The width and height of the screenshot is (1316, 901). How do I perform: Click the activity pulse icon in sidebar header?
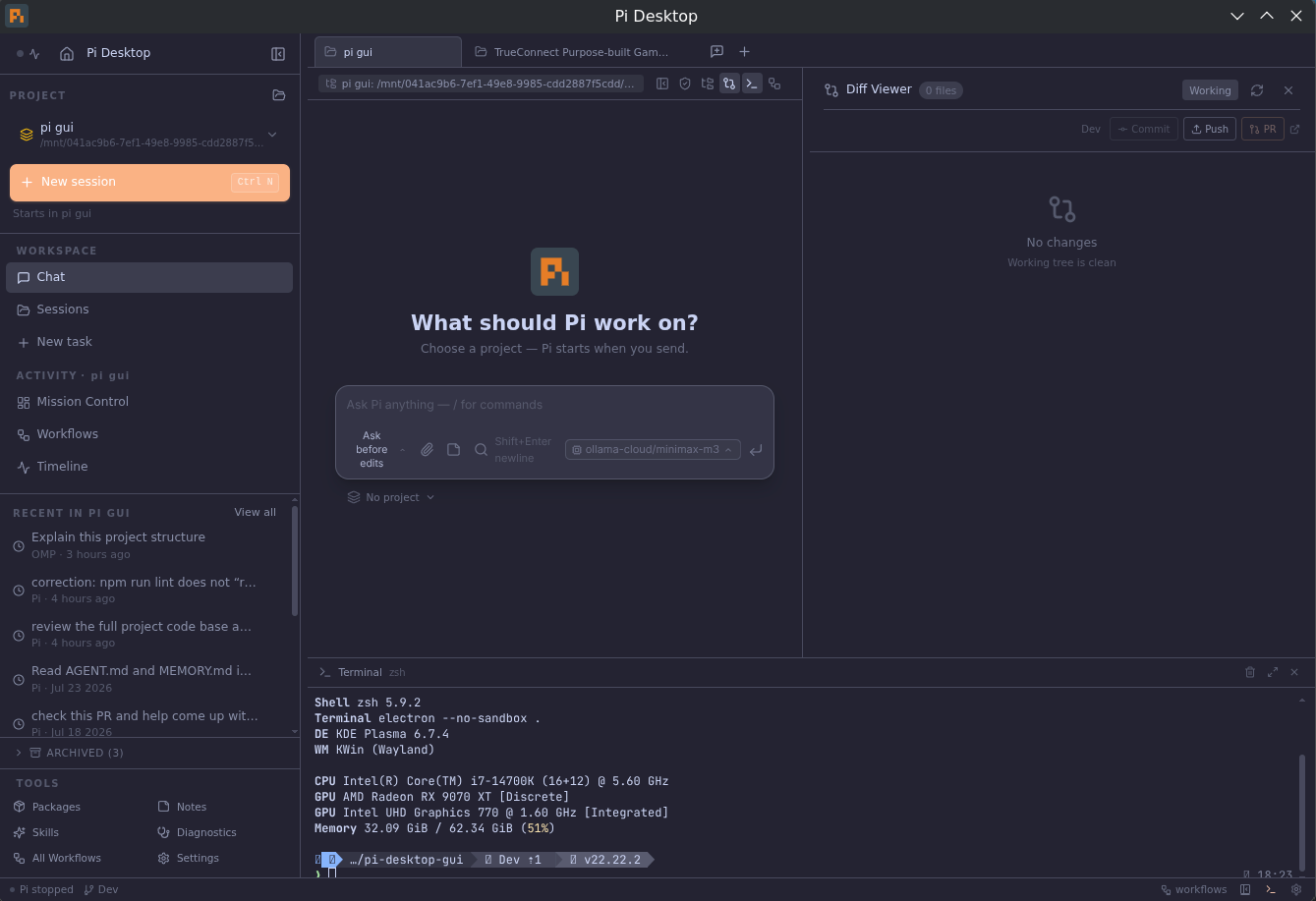point(34,54)
